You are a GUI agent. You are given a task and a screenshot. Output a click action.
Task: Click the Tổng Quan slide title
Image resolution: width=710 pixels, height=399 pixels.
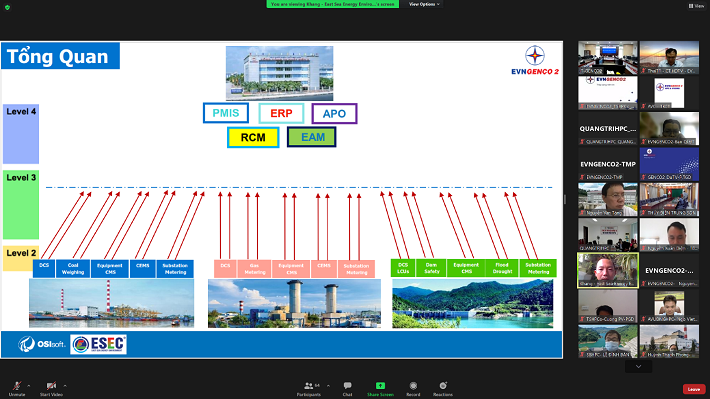[60, 56]
